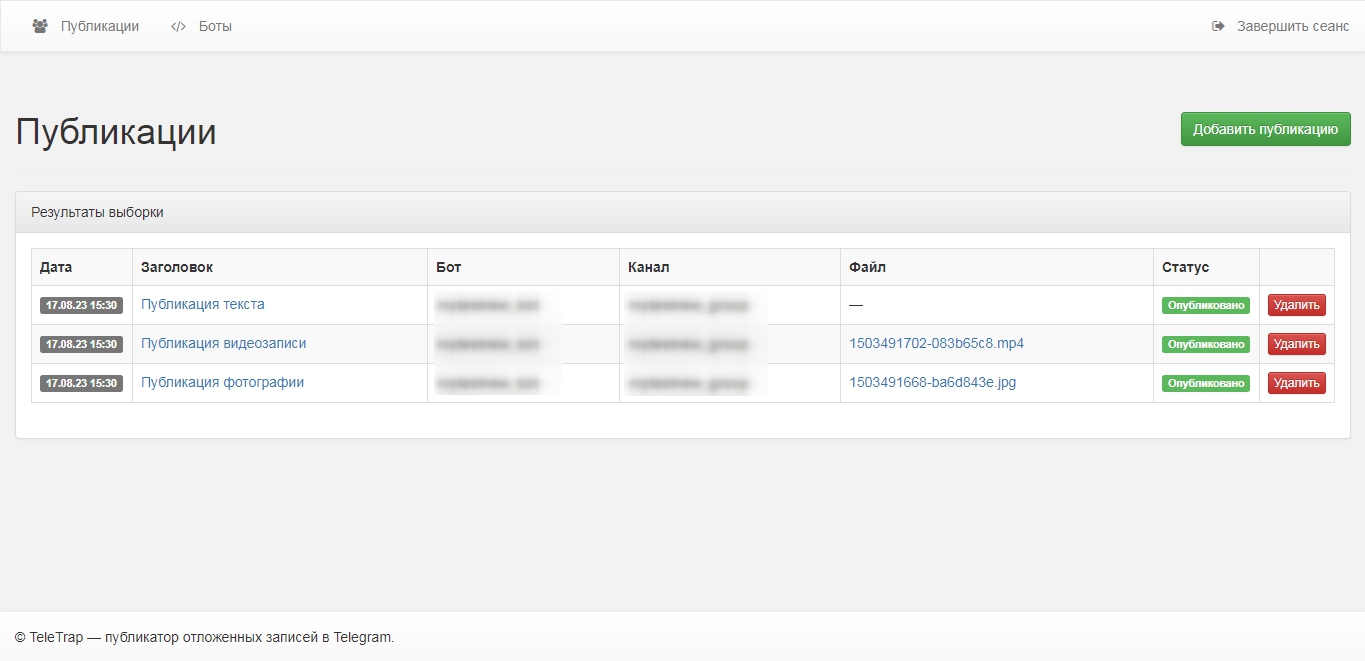The image size is (1365, 661).
Task: Click the date badge in Публикация текста row
Action: pos(81,305)
